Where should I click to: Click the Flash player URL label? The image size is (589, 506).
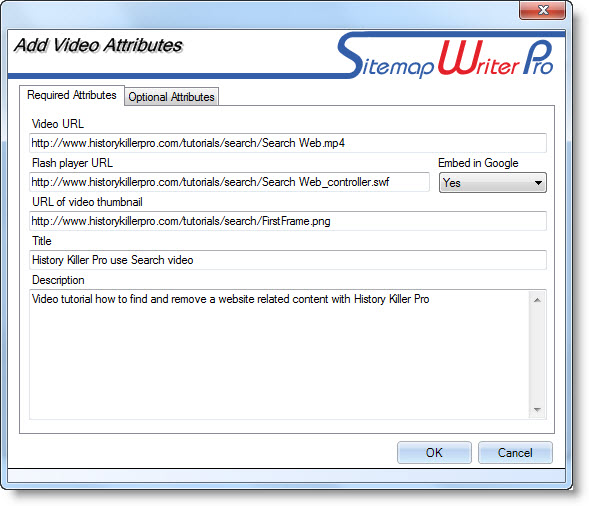pos(72,163)
